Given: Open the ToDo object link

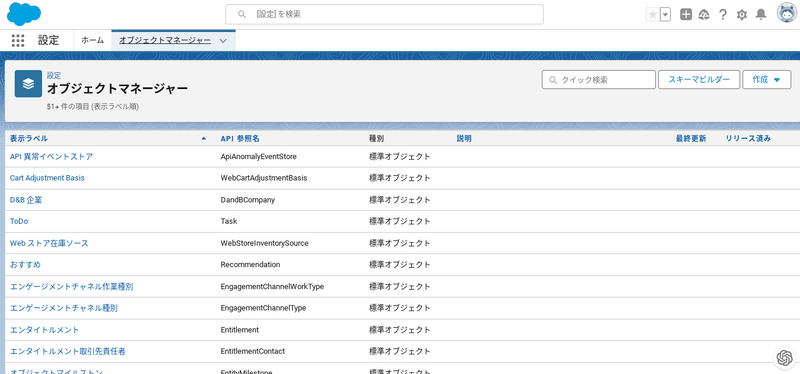Looking at the screenshot, I should coord(18,221).
